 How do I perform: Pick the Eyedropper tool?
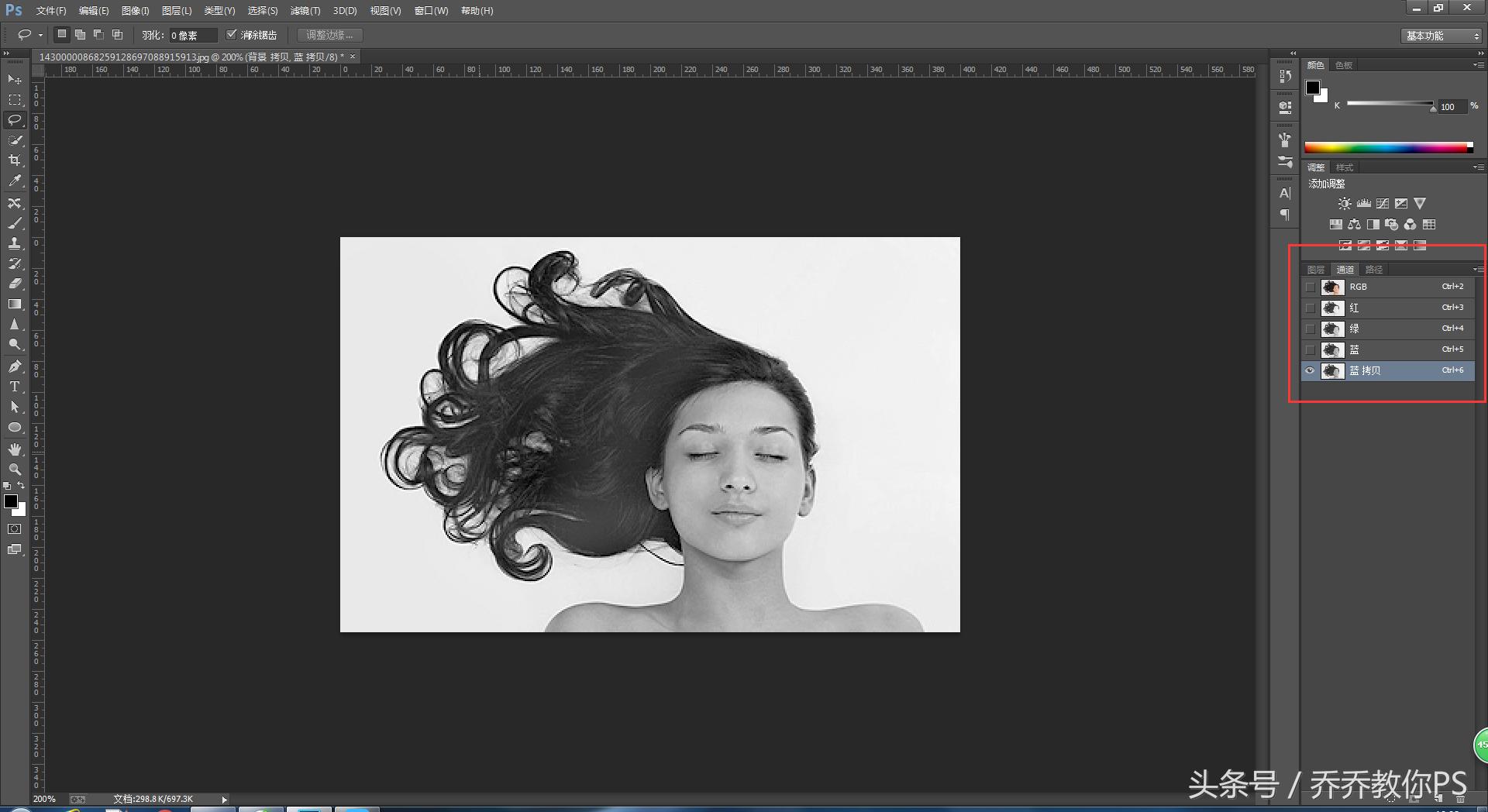[15, 181]
